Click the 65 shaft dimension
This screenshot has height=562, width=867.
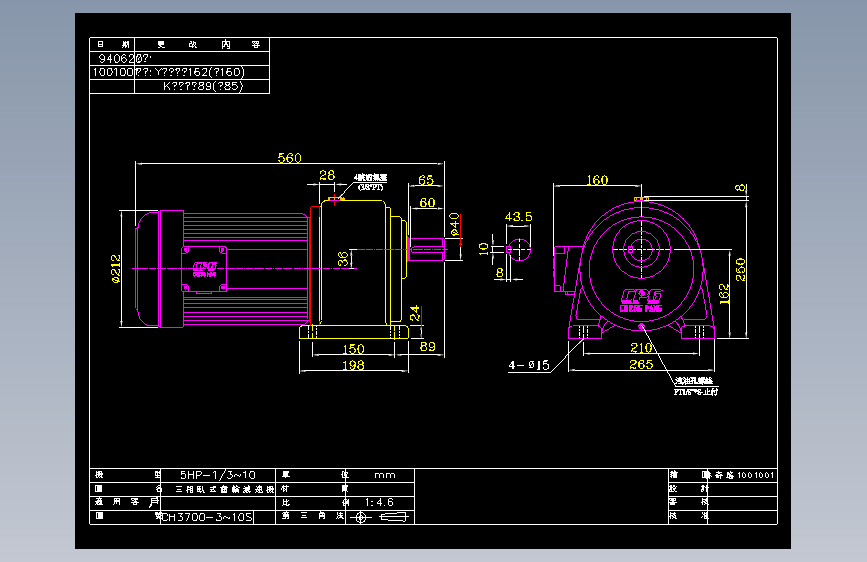(426, 180)
